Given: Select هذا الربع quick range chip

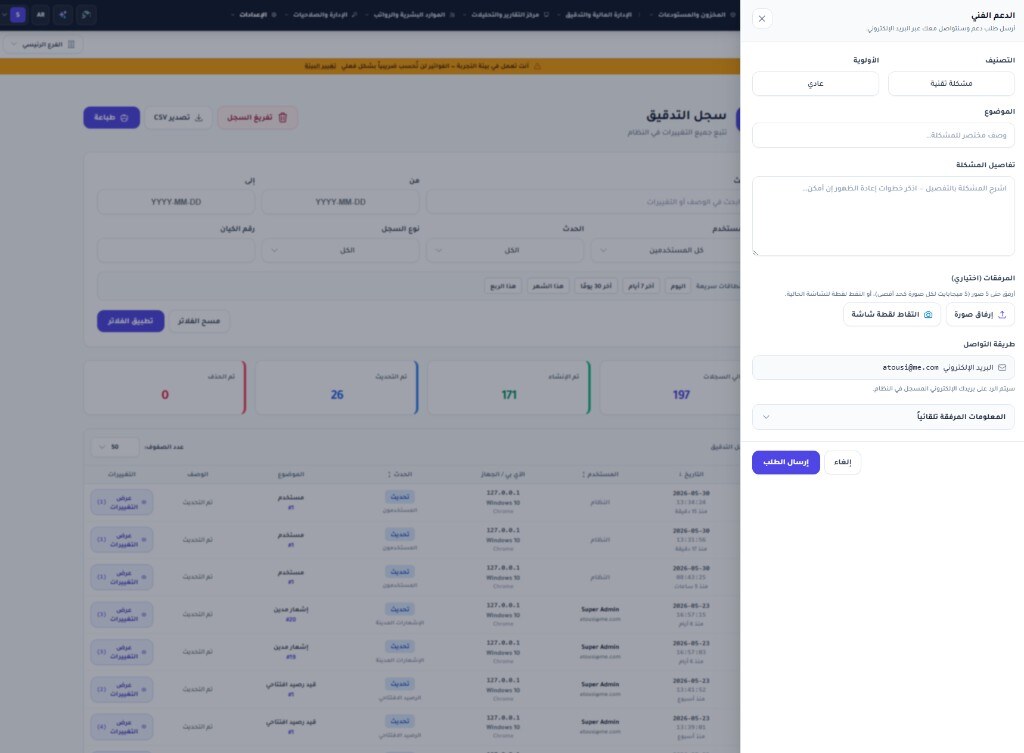Looking at the screenshot, I should point(503,286).
